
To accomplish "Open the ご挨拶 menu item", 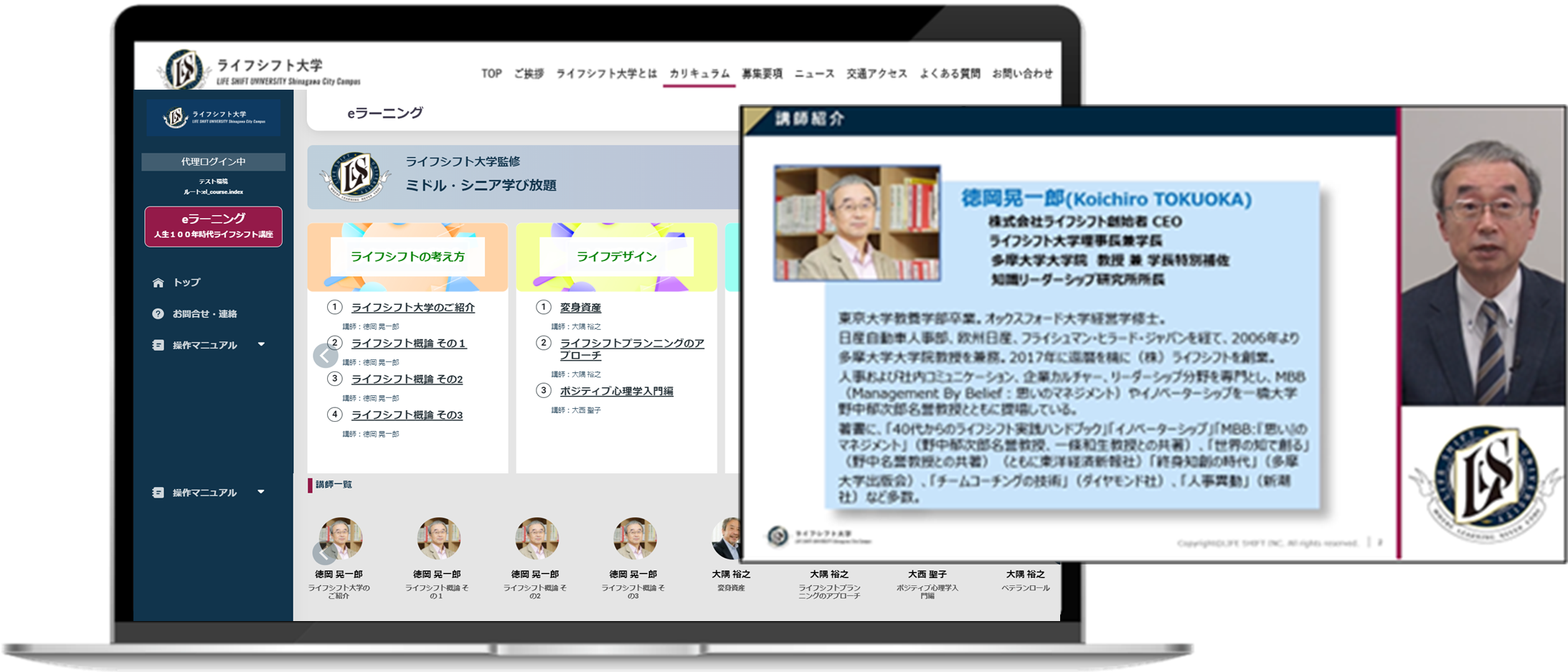I will pos(529,73).
